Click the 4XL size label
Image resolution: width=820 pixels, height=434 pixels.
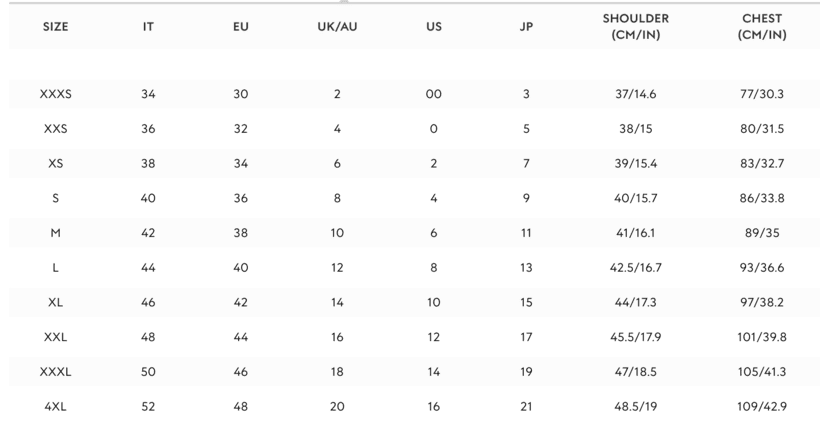[55, 407]
